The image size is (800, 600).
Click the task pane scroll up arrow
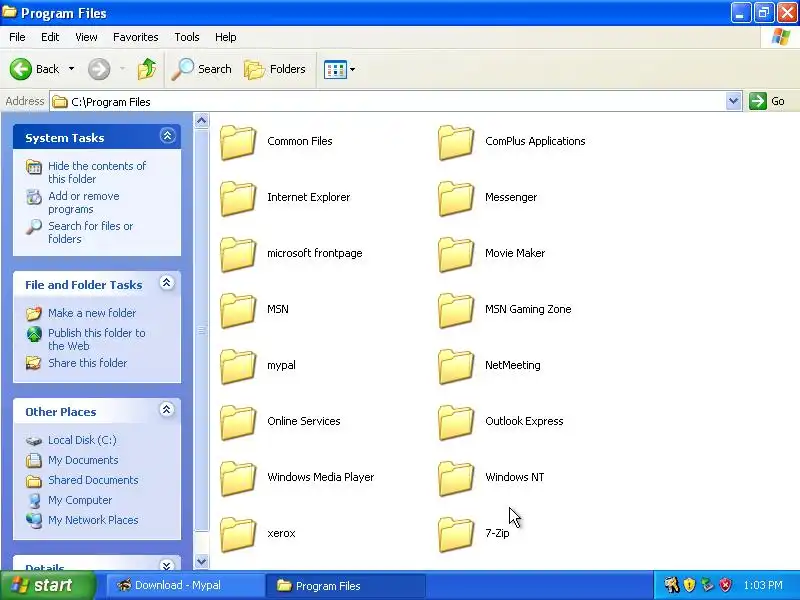click(202, 121)
